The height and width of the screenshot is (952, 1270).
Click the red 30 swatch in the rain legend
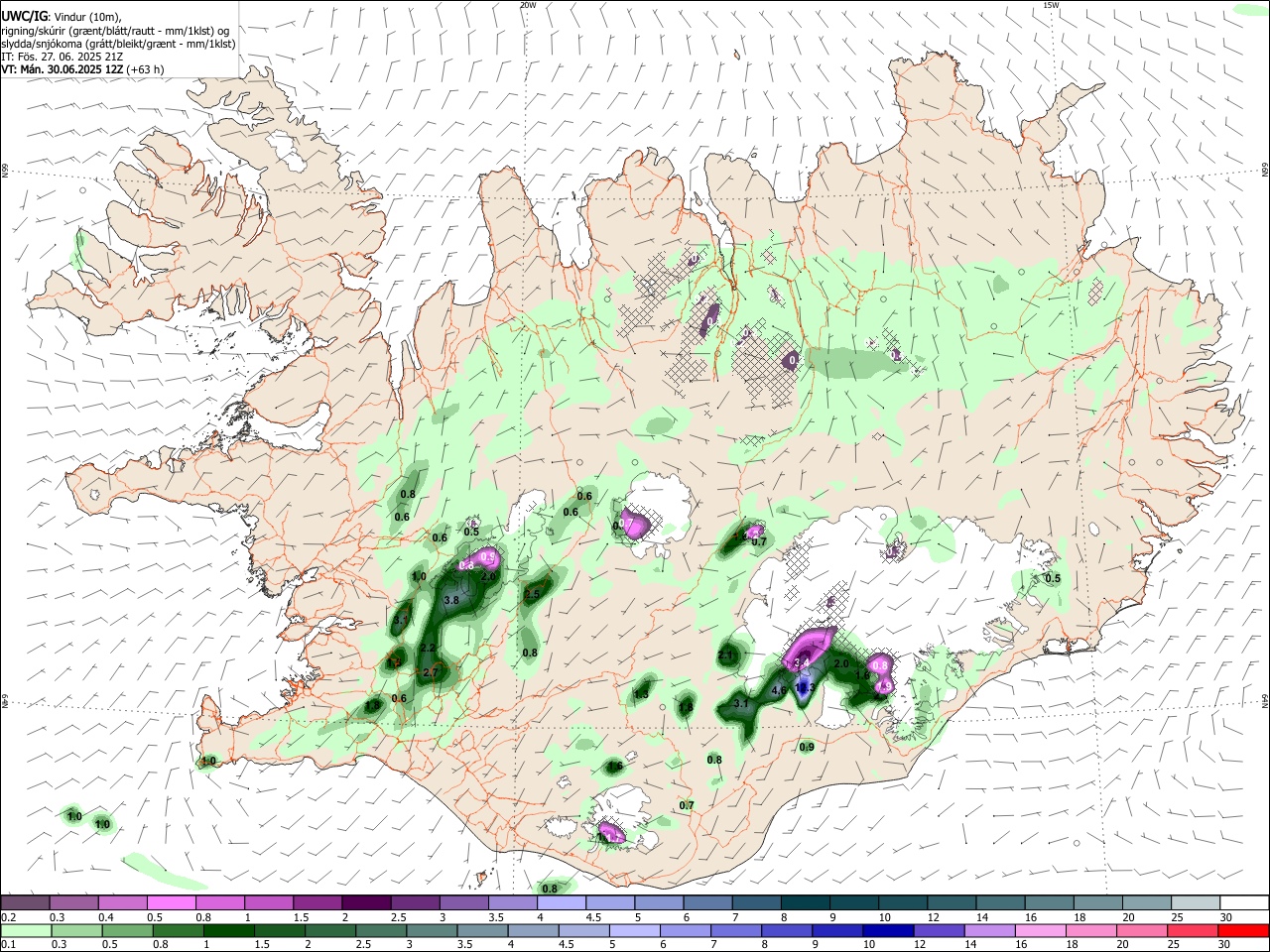(x=1244, y=930)
